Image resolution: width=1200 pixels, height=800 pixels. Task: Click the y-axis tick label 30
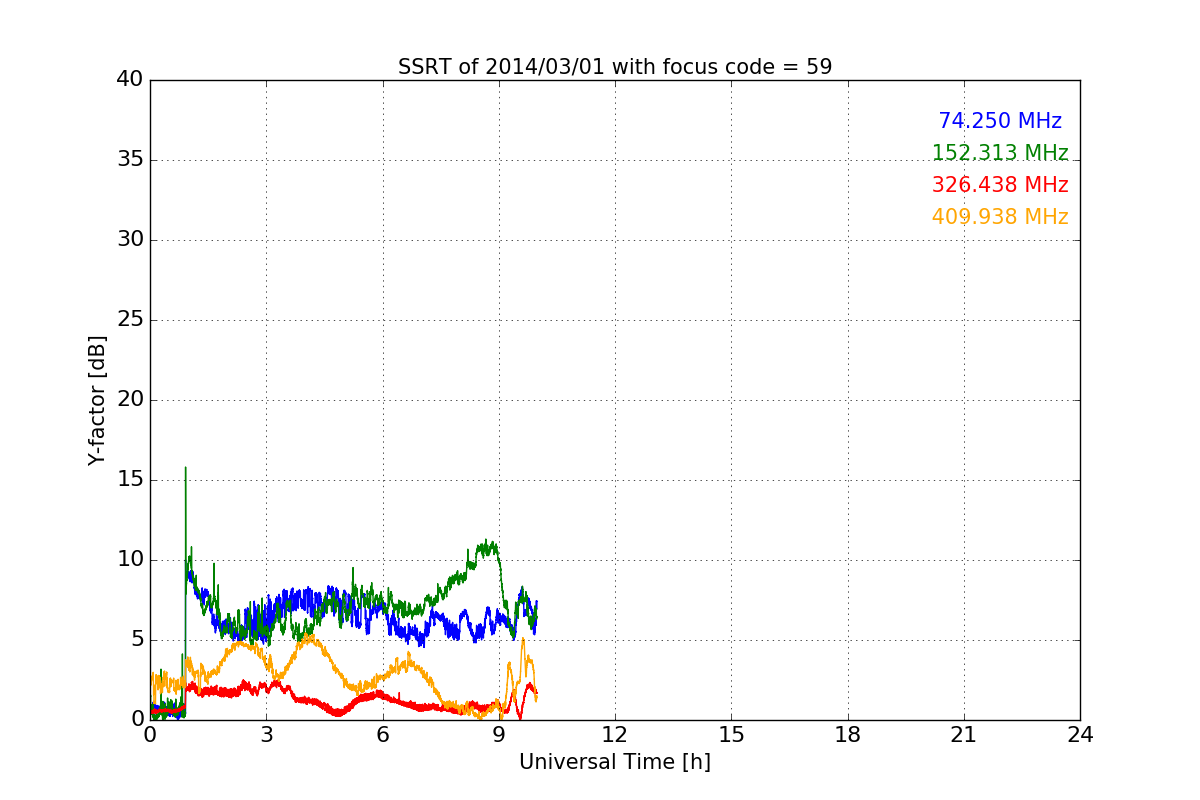[130, 240]
